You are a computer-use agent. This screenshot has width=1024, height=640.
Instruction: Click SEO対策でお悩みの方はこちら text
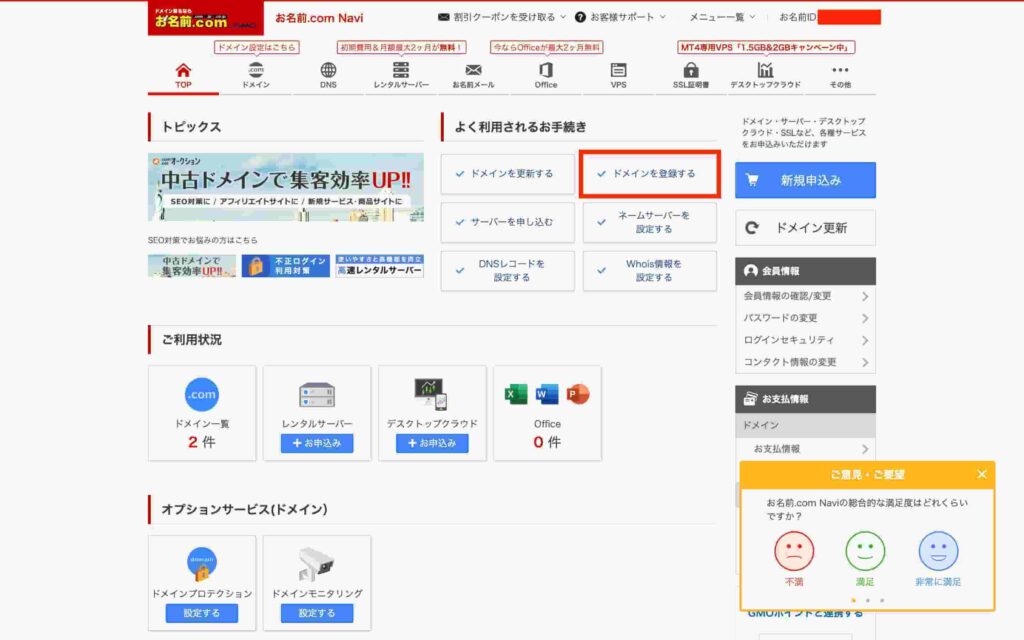(202, 240)
